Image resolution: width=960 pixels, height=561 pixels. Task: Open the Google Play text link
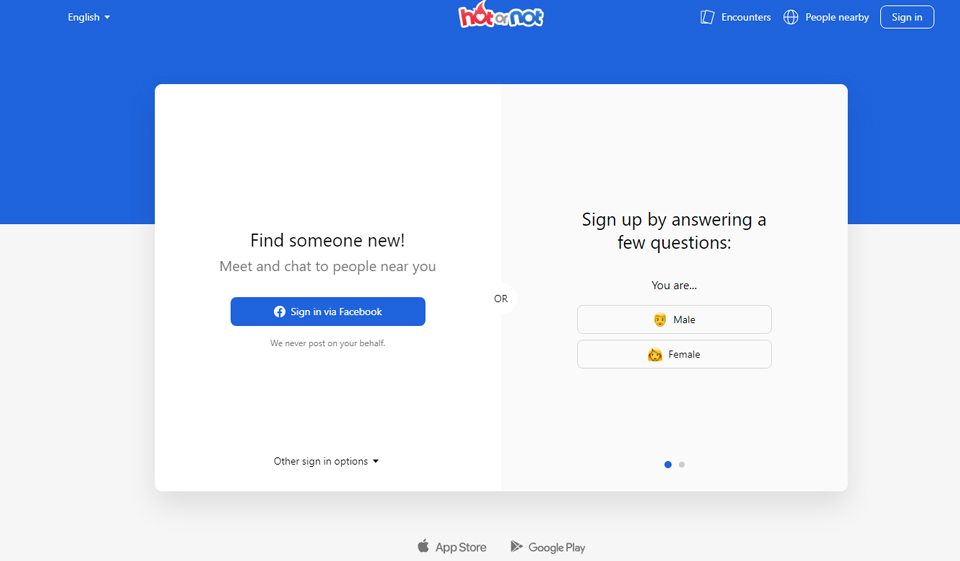click(x=557, y=547)
